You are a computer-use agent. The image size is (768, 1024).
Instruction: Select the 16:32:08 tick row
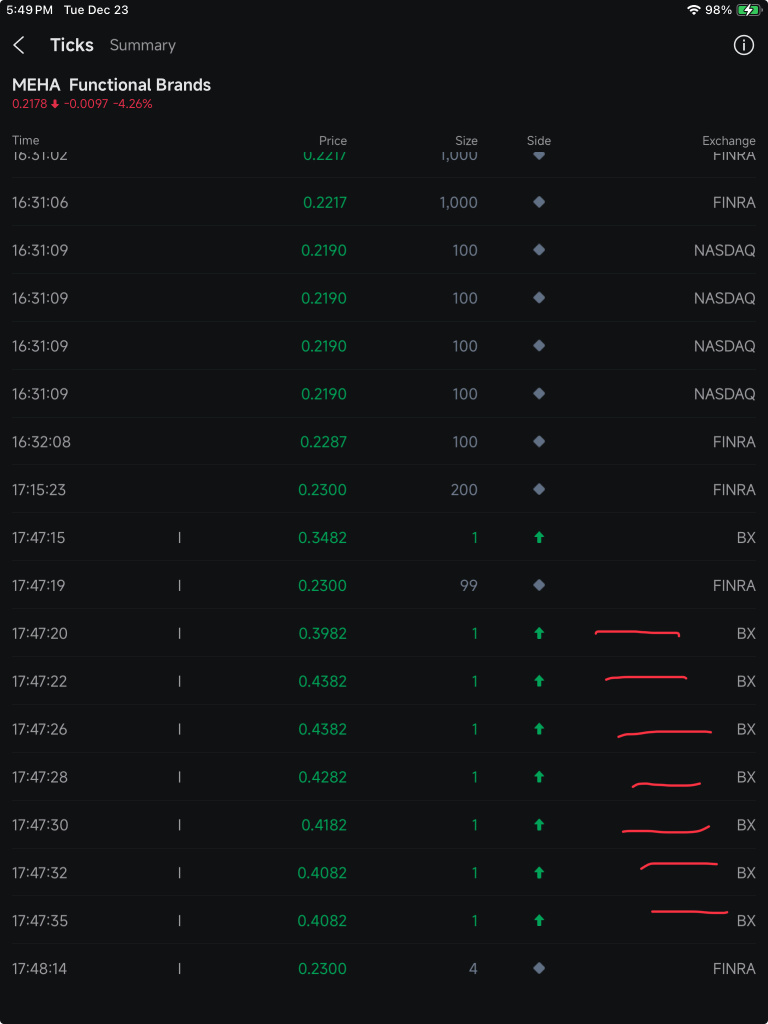[x=384, y=441]
